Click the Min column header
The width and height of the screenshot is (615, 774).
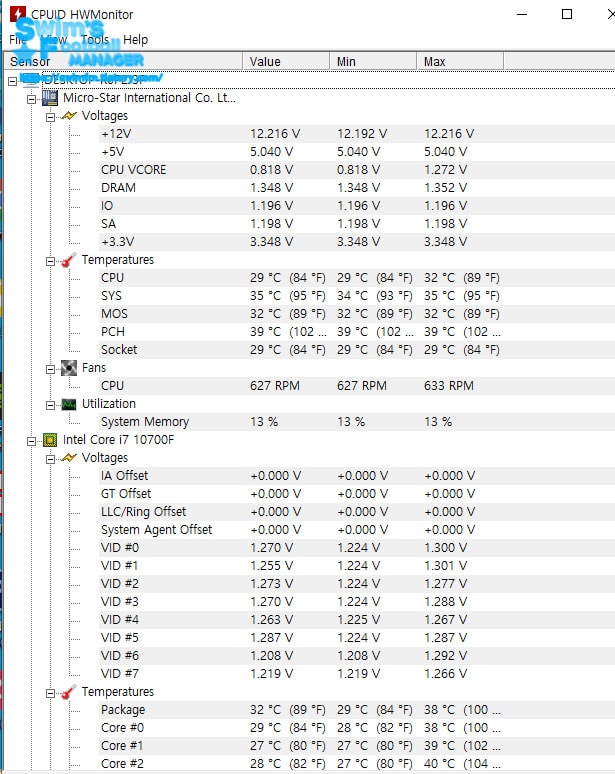tap(373, 62)
